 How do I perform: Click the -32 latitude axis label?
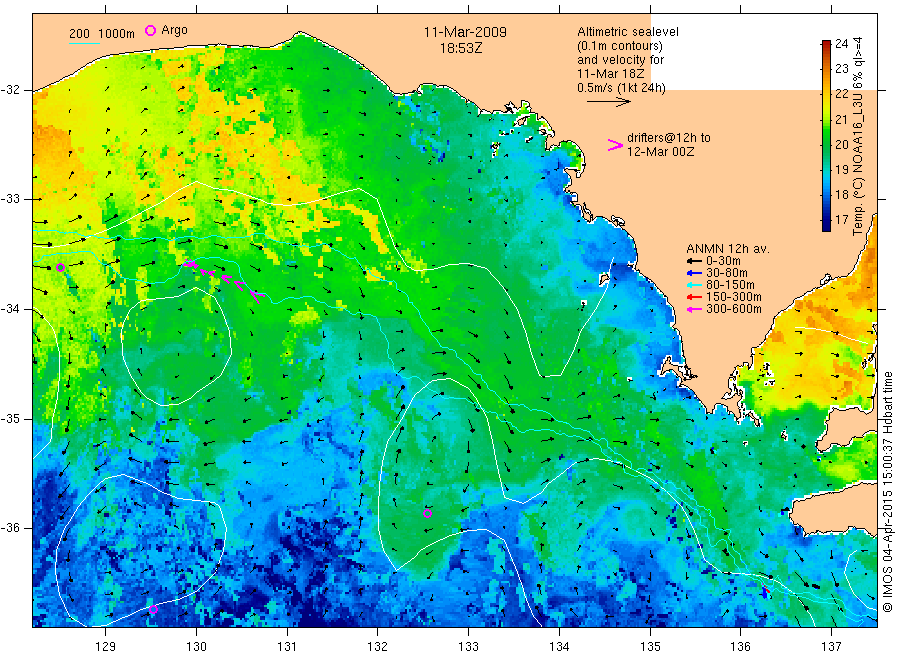pyautogui.click(x=10, y=90)
